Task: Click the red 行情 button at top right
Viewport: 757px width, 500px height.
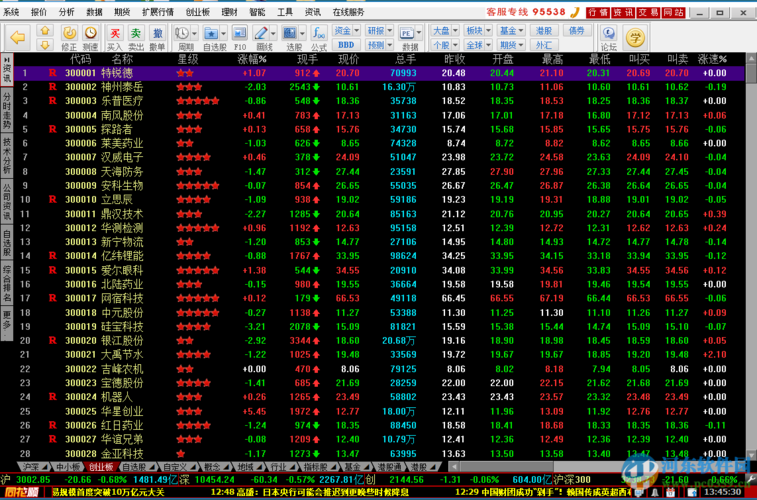Action: click(x=598, y=13)
